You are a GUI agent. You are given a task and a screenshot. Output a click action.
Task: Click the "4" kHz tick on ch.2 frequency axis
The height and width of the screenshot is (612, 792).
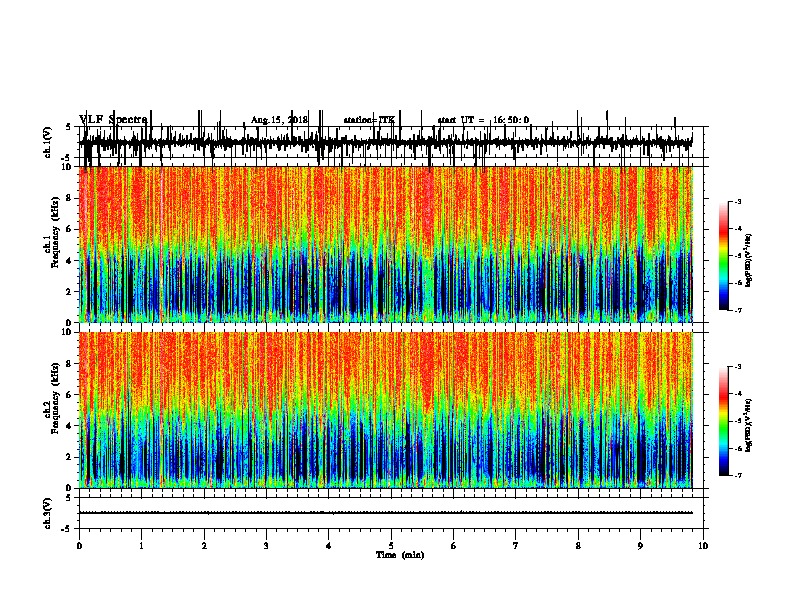69,426
